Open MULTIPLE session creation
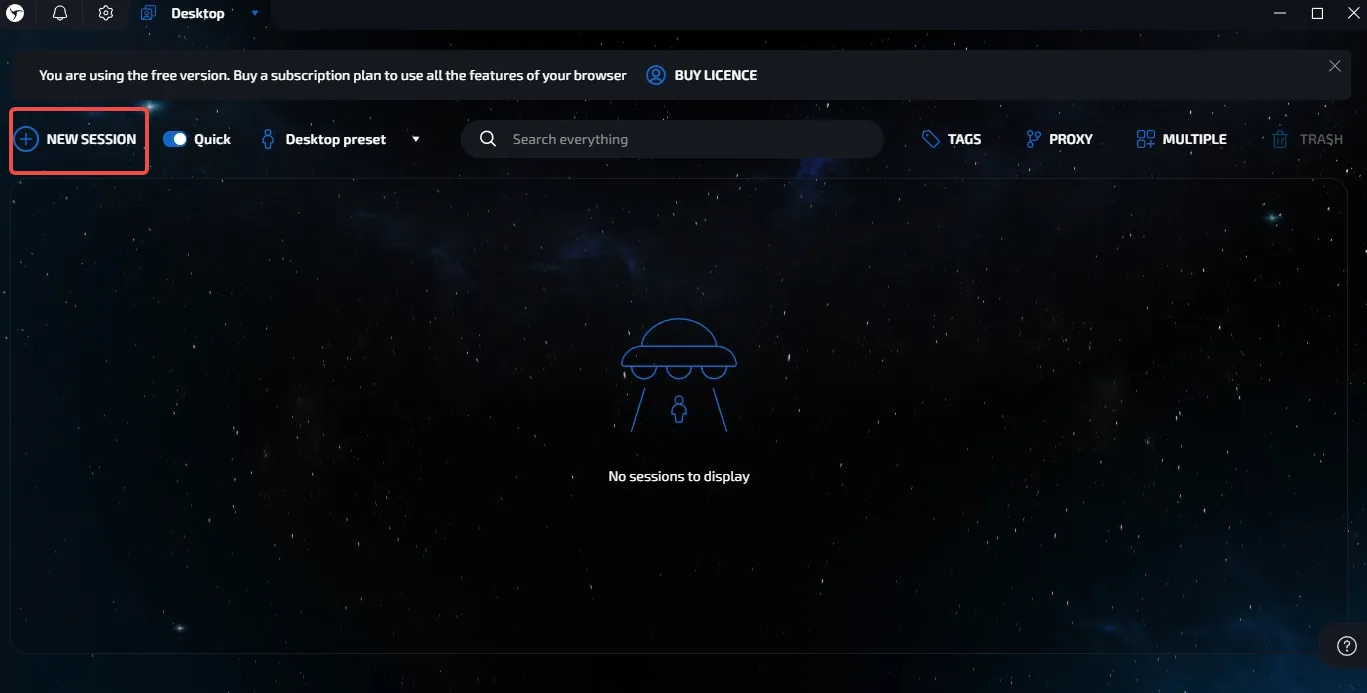The height and width of the screenshot is (693, 1367). coord(1181,139)
